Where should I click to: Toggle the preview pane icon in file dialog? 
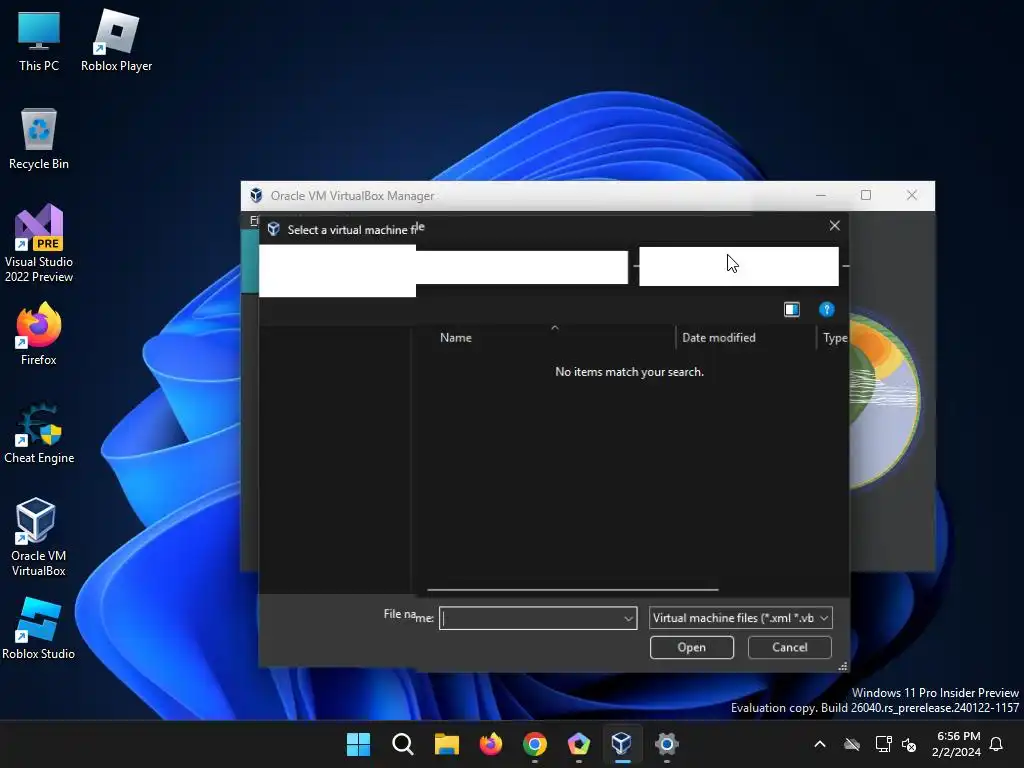pos(792,310)
